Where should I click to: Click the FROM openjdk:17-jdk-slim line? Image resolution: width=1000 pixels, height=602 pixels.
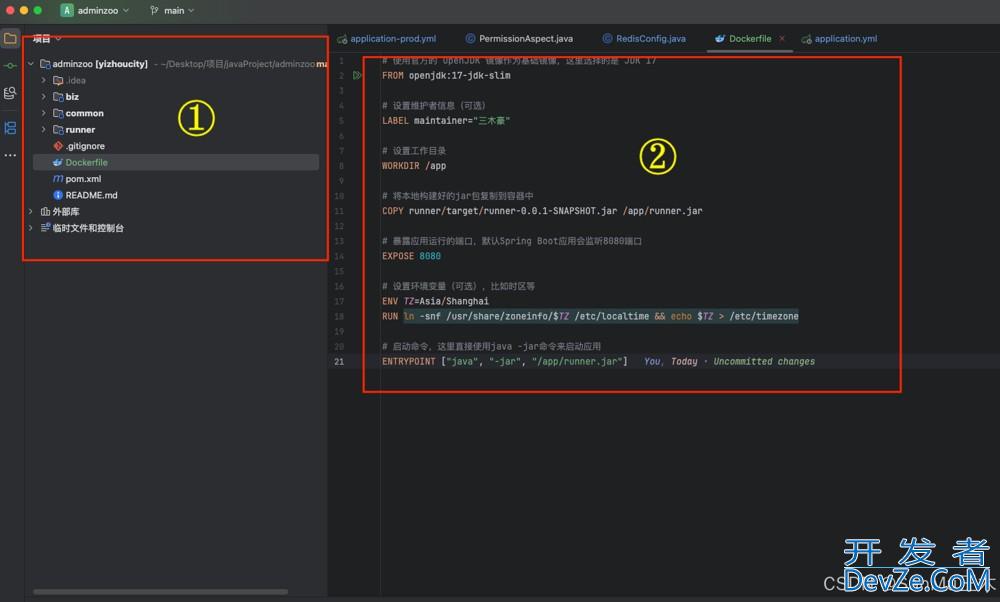(446, 75)
